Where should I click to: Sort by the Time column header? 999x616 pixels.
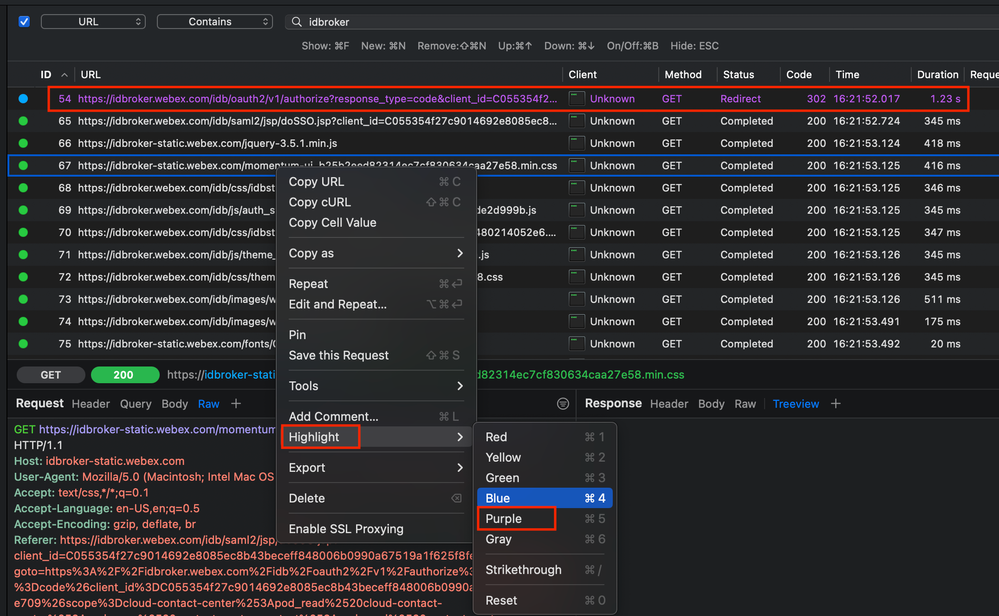pos(847,75)
